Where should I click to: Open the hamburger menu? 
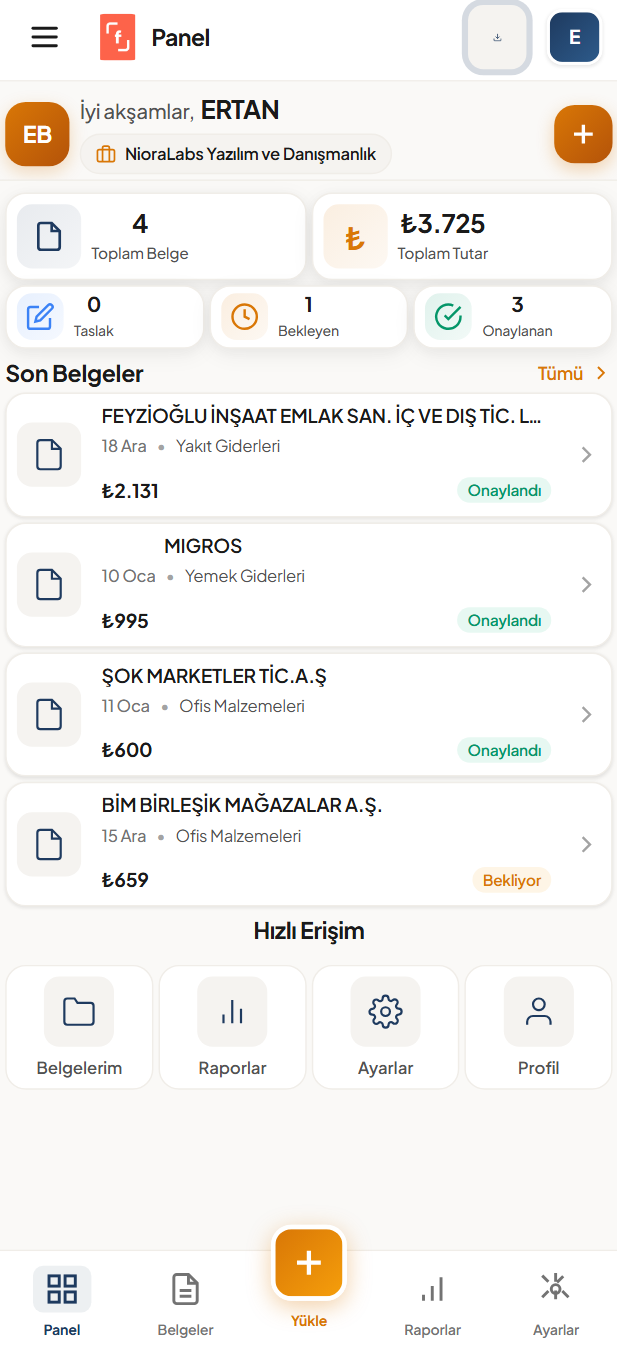pos(45,38)
